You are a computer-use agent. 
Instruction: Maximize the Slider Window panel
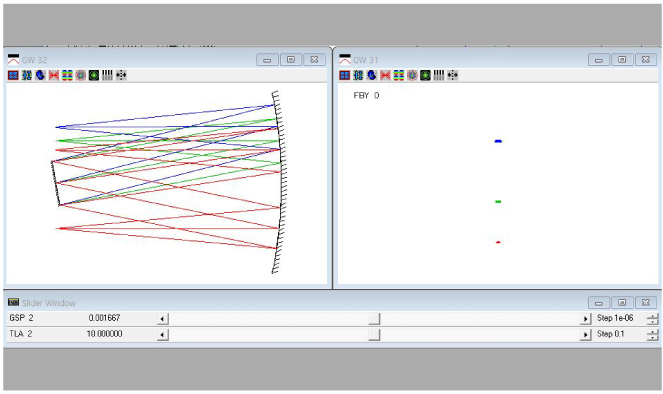[622, 303]
